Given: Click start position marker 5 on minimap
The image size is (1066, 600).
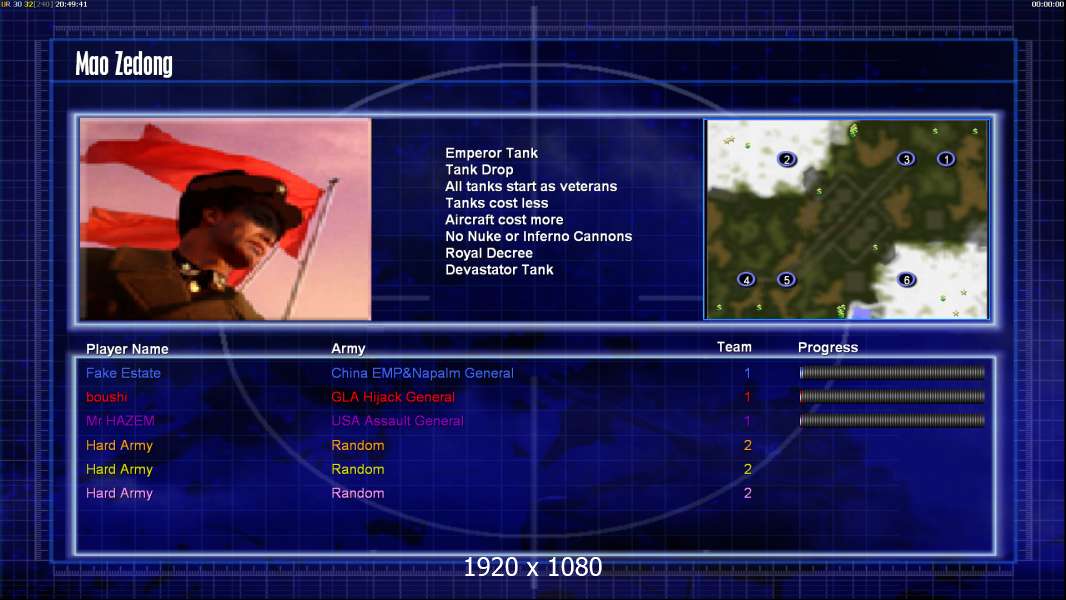Looking at the screenshot, I should tap(787, 279).
